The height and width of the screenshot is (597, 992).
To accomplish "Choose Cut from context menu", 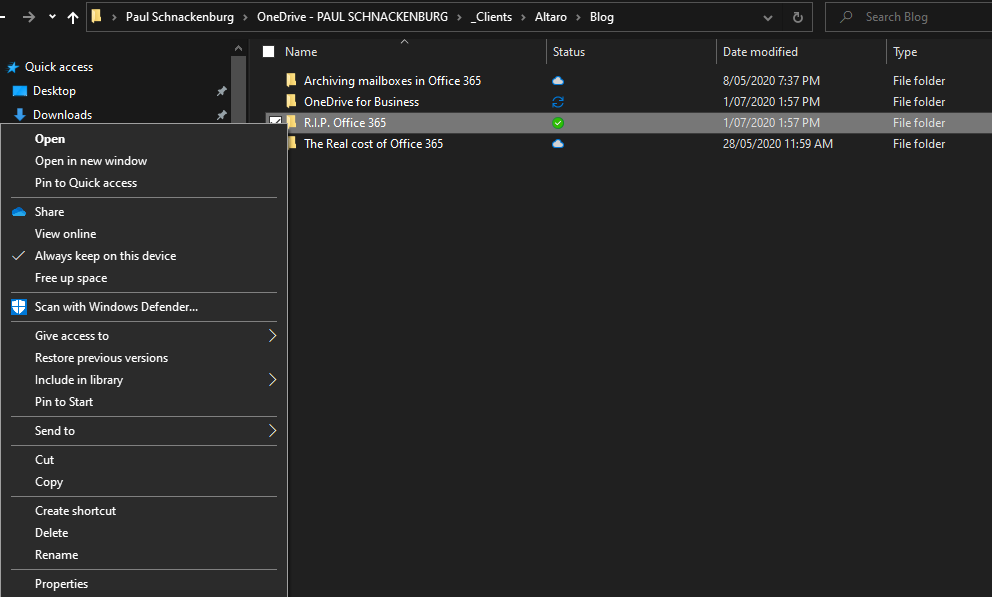I will [44, 460].
